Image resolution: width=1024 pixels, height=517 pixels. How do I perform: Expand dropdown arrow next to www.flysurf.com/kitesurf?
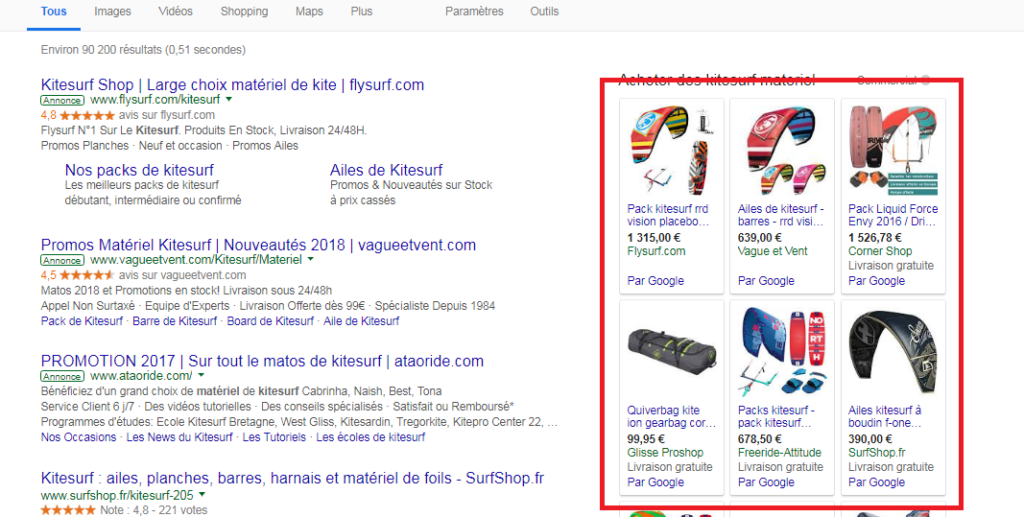(229, 100)
